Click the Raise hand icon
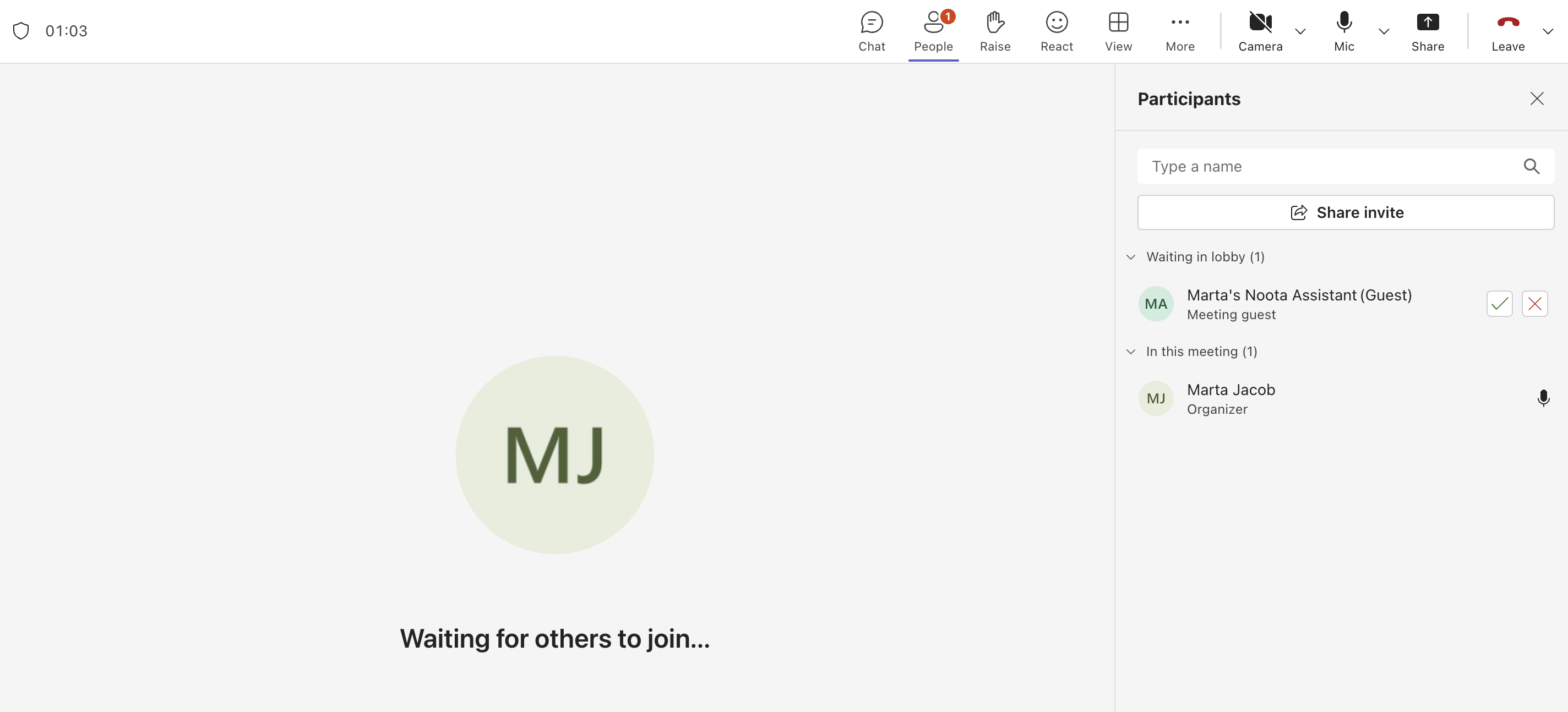This screenshot has width=1568, height=712. tap(995, 23)
